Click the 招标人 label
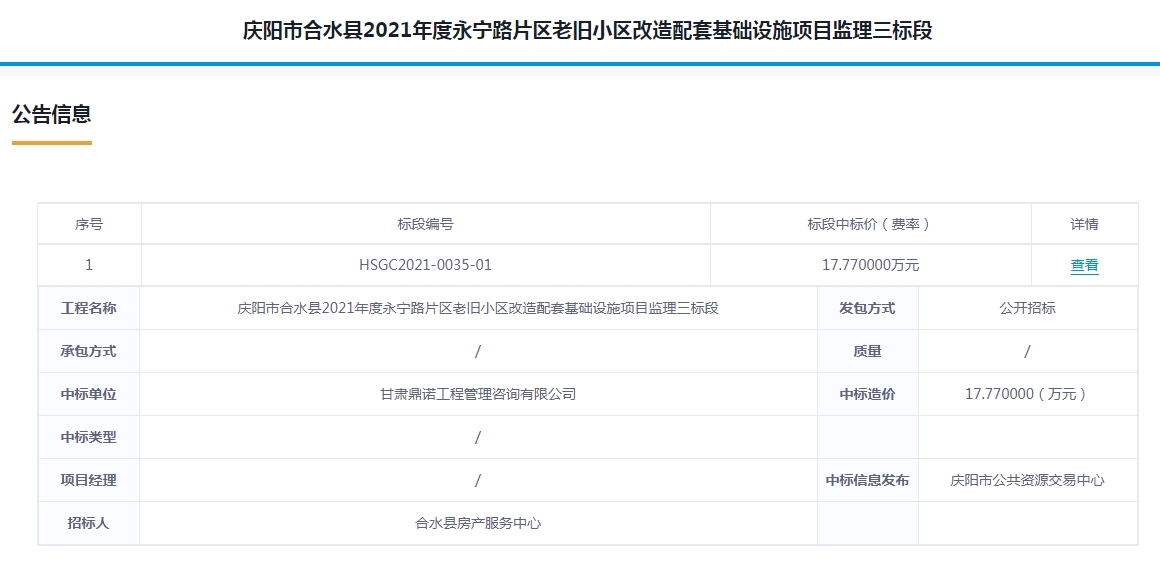 point(89,523)
